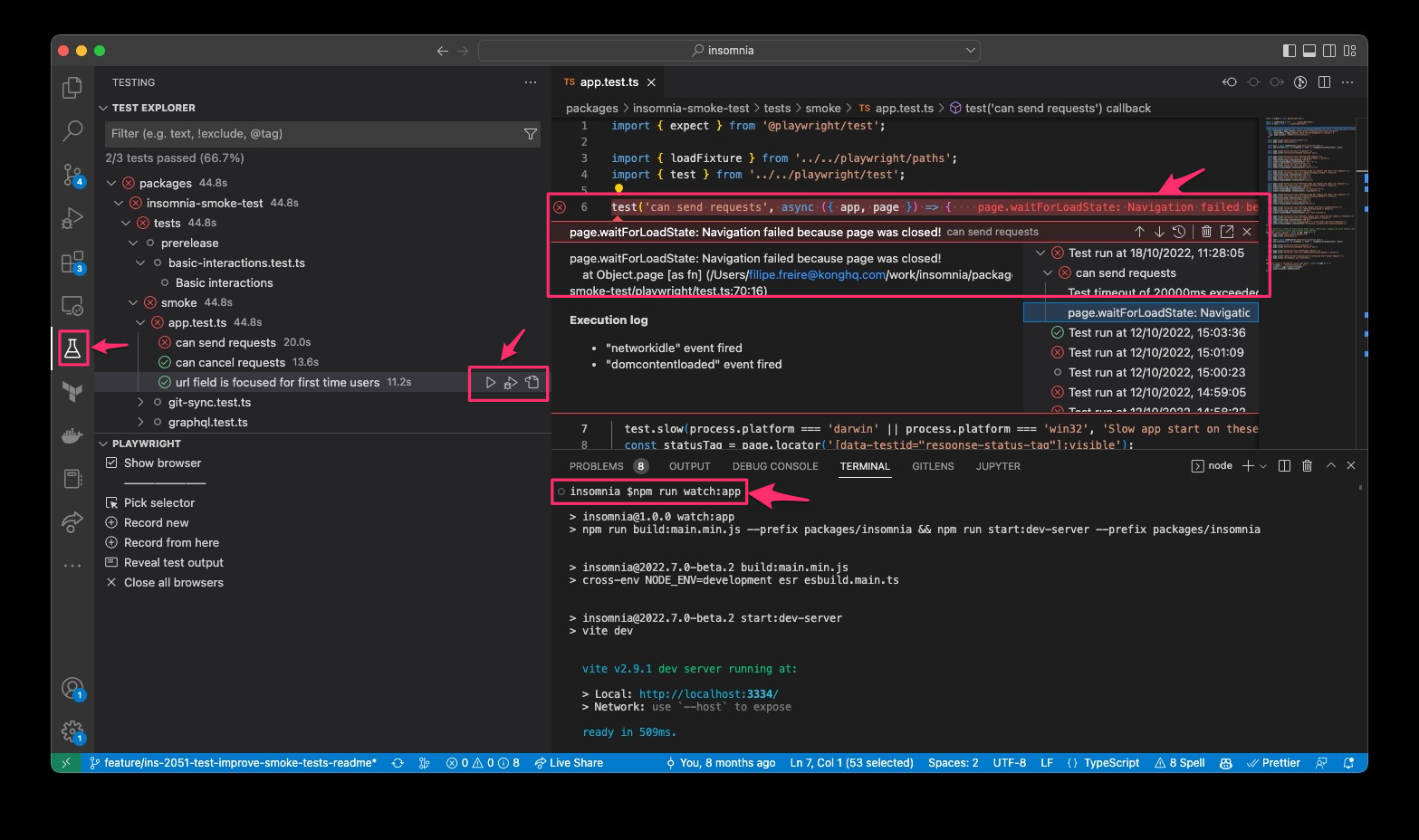The width and height of the screenshot is (1419, 840).
Task: Open the Extensions view
Action: click(72, 262)
